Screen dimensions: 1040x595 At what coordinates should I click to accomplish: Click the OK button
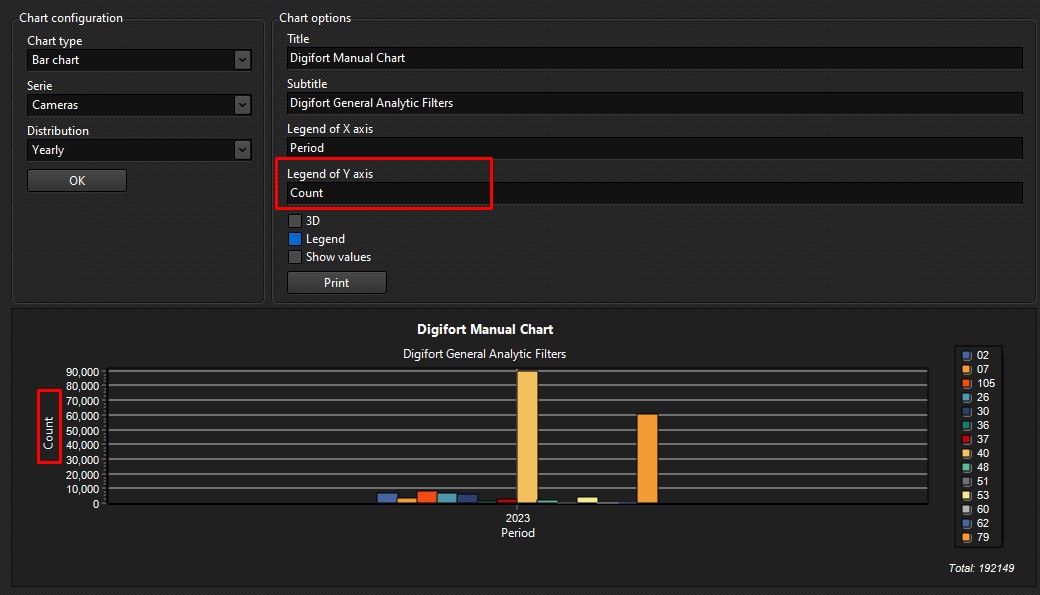point(77,180)
